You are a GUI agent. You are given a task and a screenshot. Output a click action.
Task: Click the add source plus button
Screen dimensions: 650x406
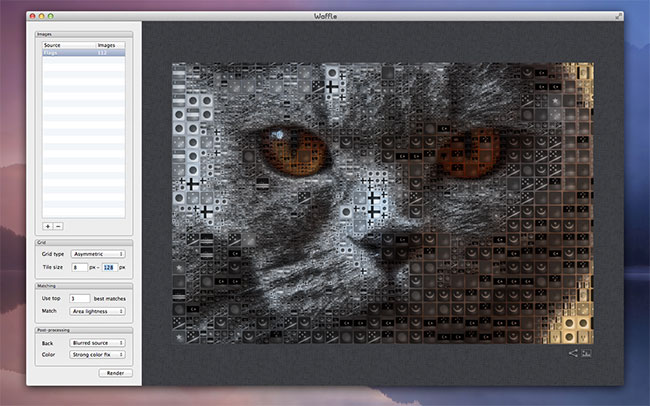47,227
